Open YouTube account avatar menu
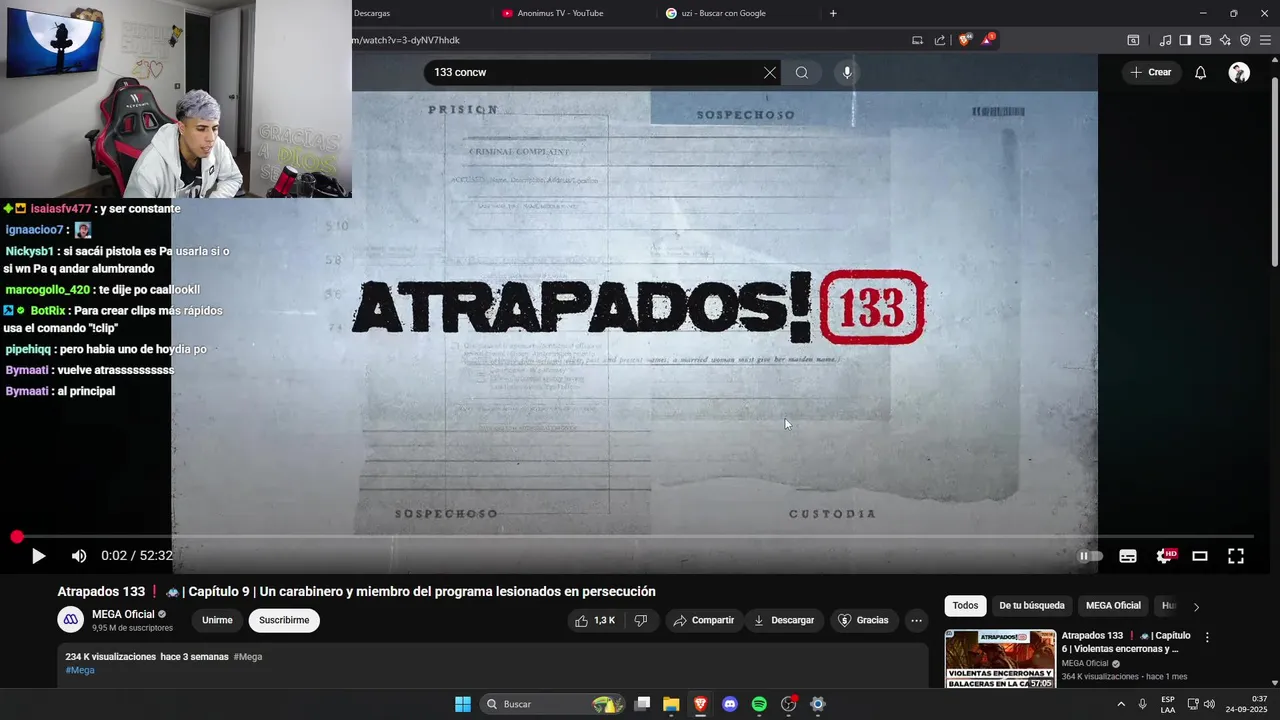The image size is (1280, 720). 1239,72
